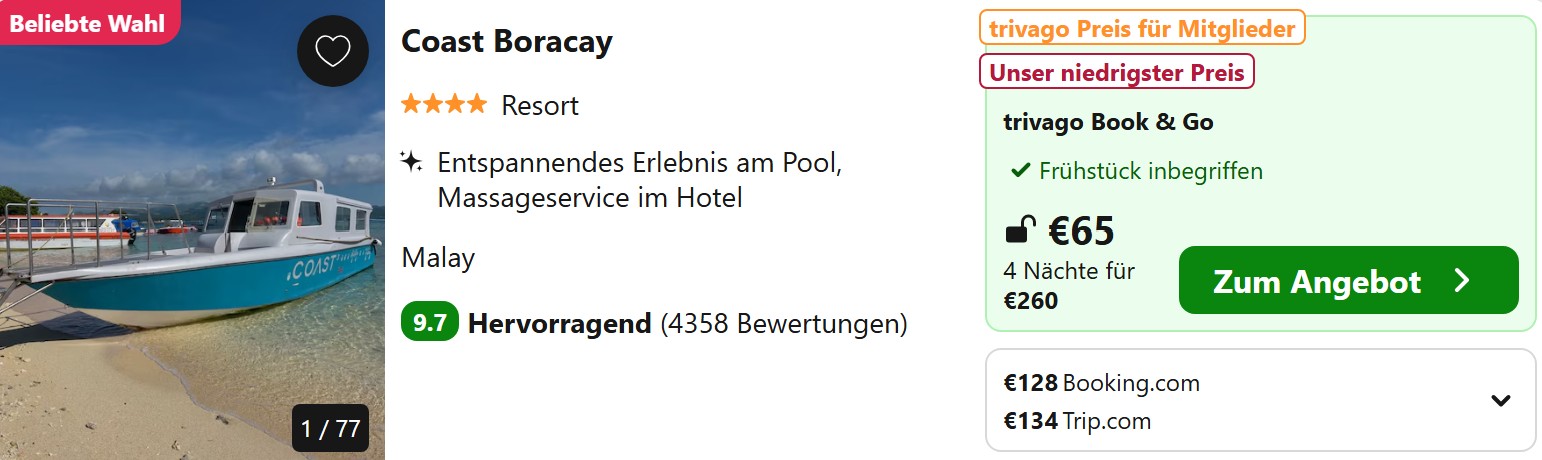Screen dimensions: 1542x460
Task: Click the four-star rating icons
Action: click(x=444, y=104)
